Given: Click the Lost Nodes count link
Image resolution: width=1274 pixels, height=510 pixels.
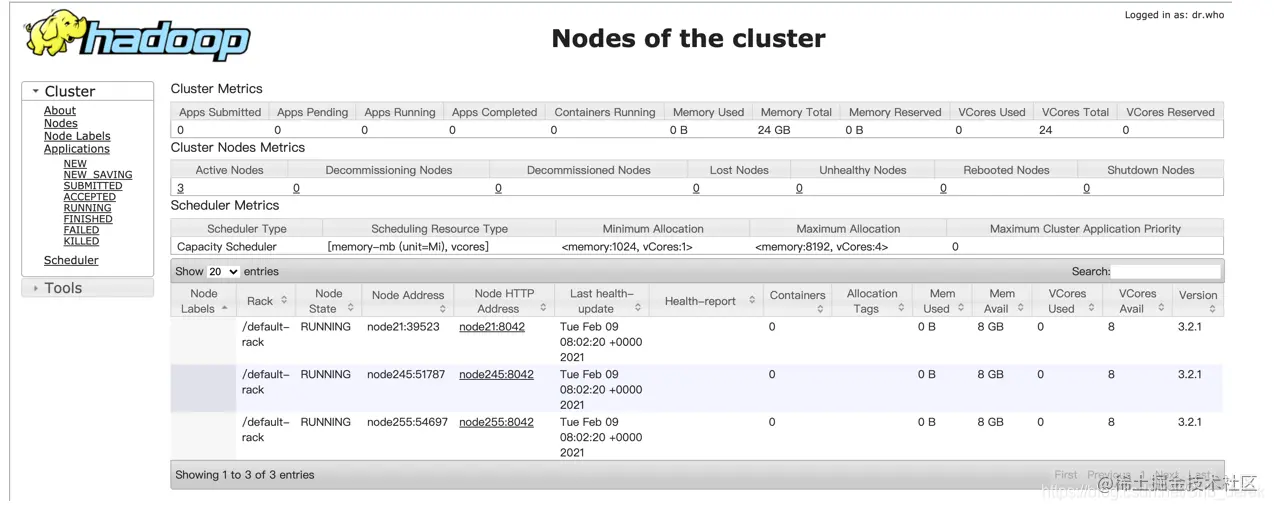Looking at the screenshot, I should click(x=696, y=188).
